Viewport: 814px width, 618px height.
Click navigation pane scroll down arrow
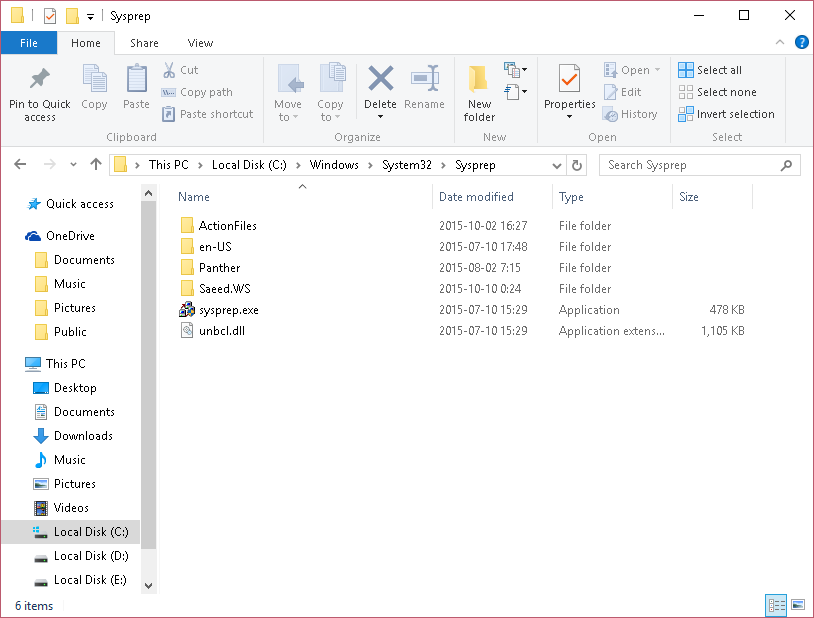(148, 586)
